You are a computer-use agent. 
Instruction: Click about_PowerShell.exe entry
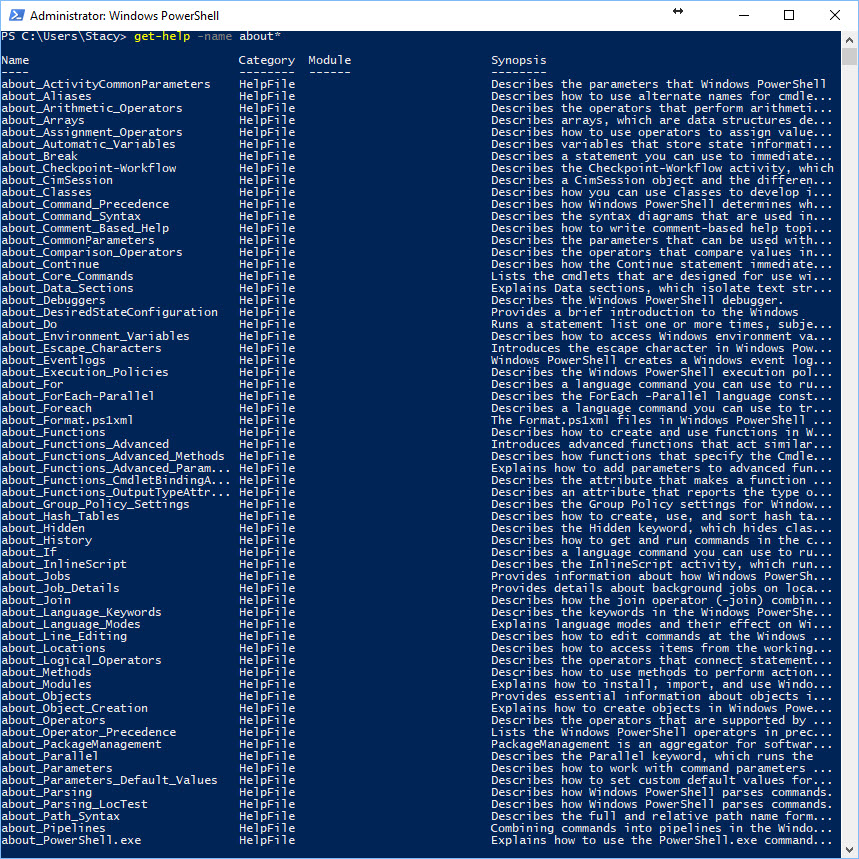pyautogui.click(x=71, y=841)
